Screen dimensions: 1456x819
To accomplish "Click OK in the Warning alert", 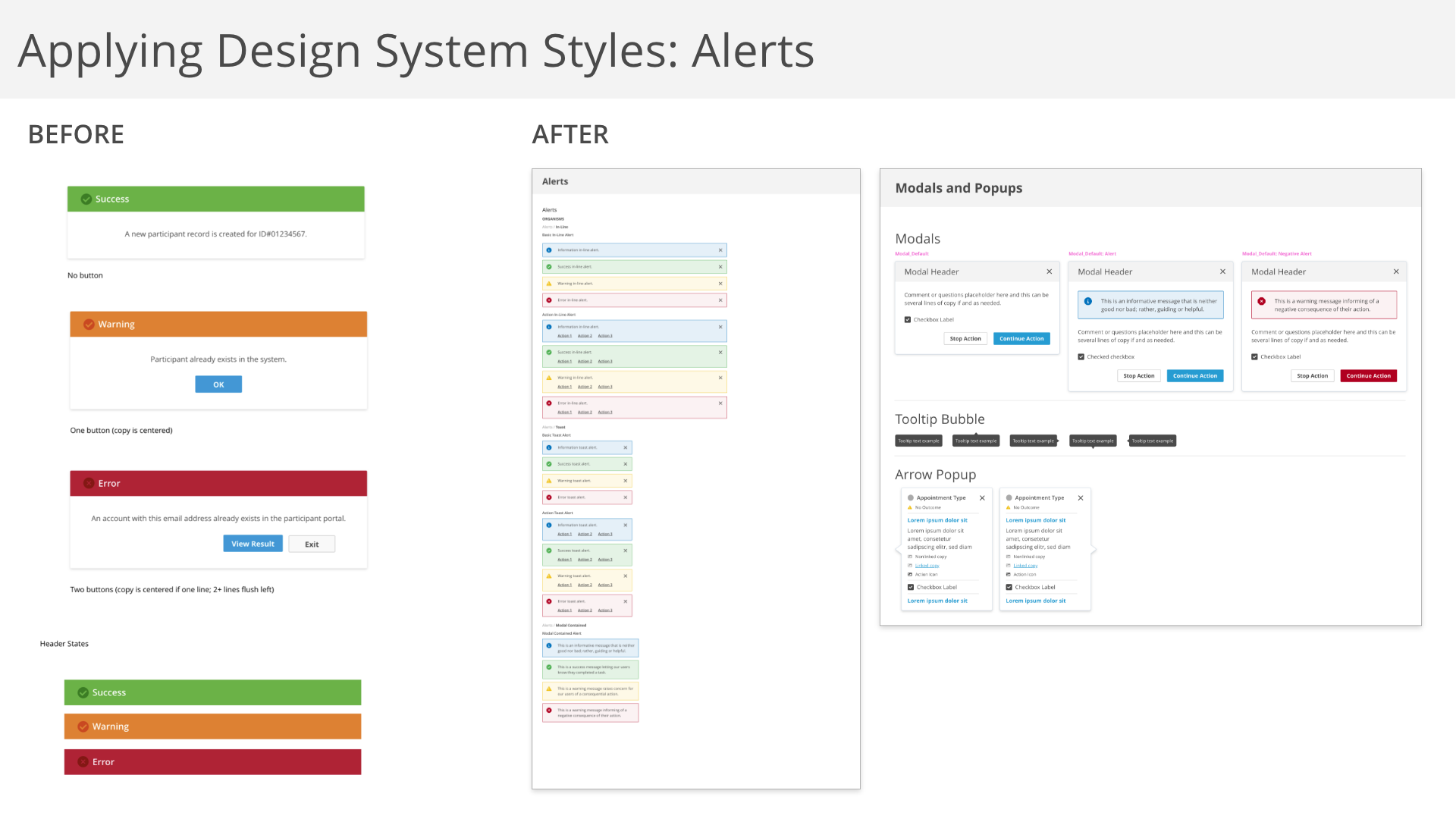I will (218, 384).
